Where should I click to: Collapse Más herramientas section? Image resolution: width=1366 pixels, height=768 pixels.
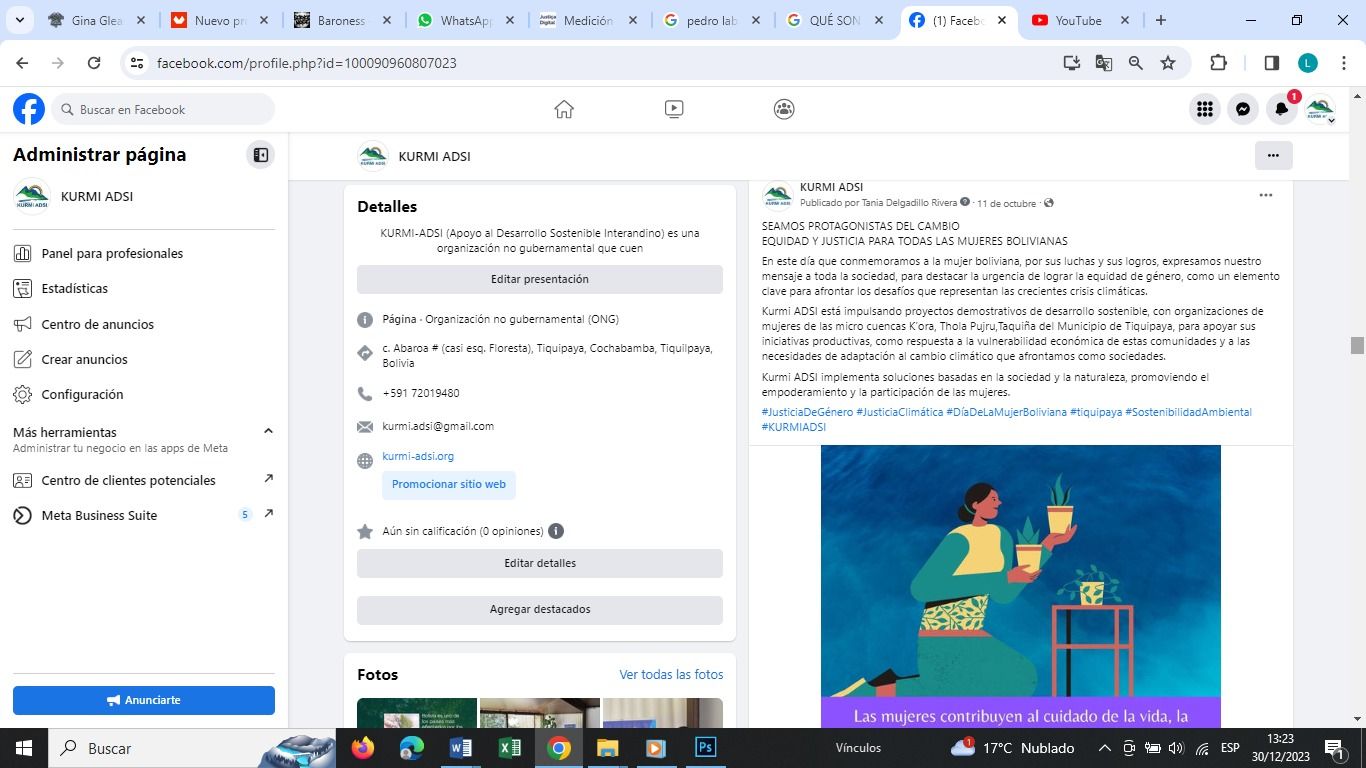point(268,431)
